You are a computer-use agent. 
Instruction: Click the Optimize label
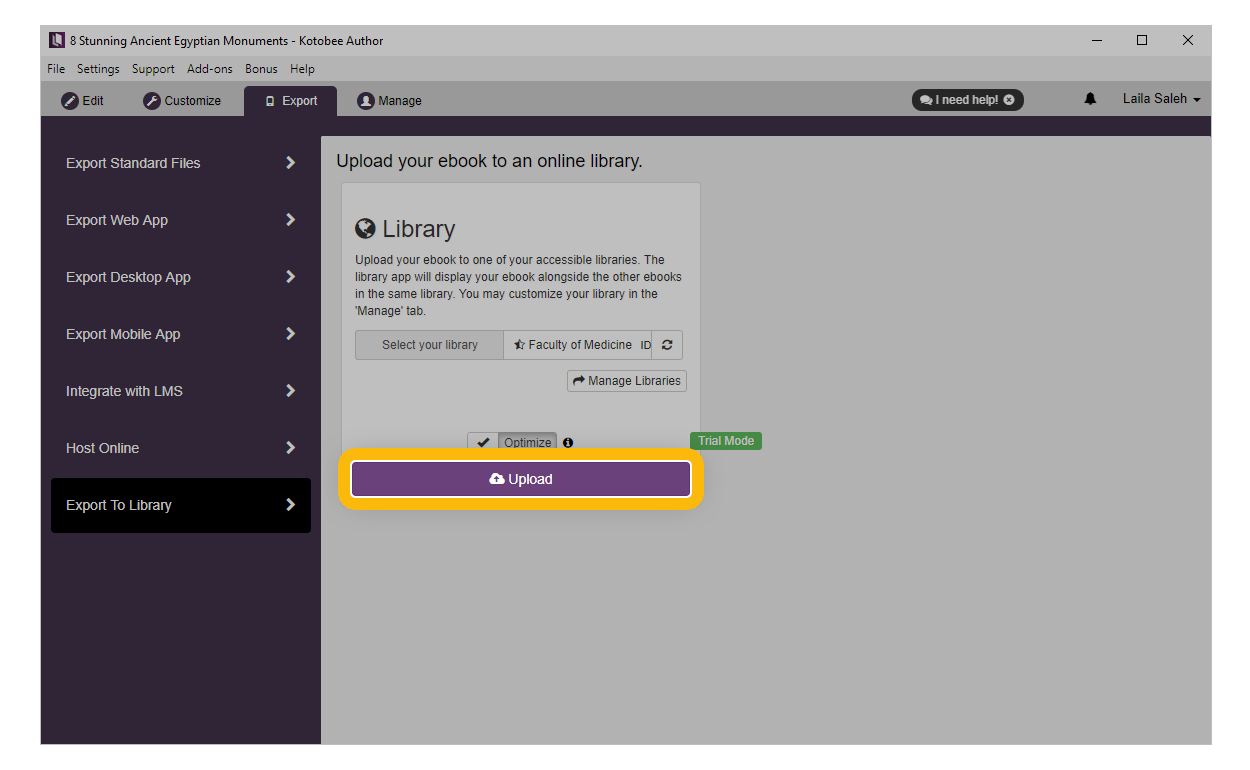click(527, 443)
